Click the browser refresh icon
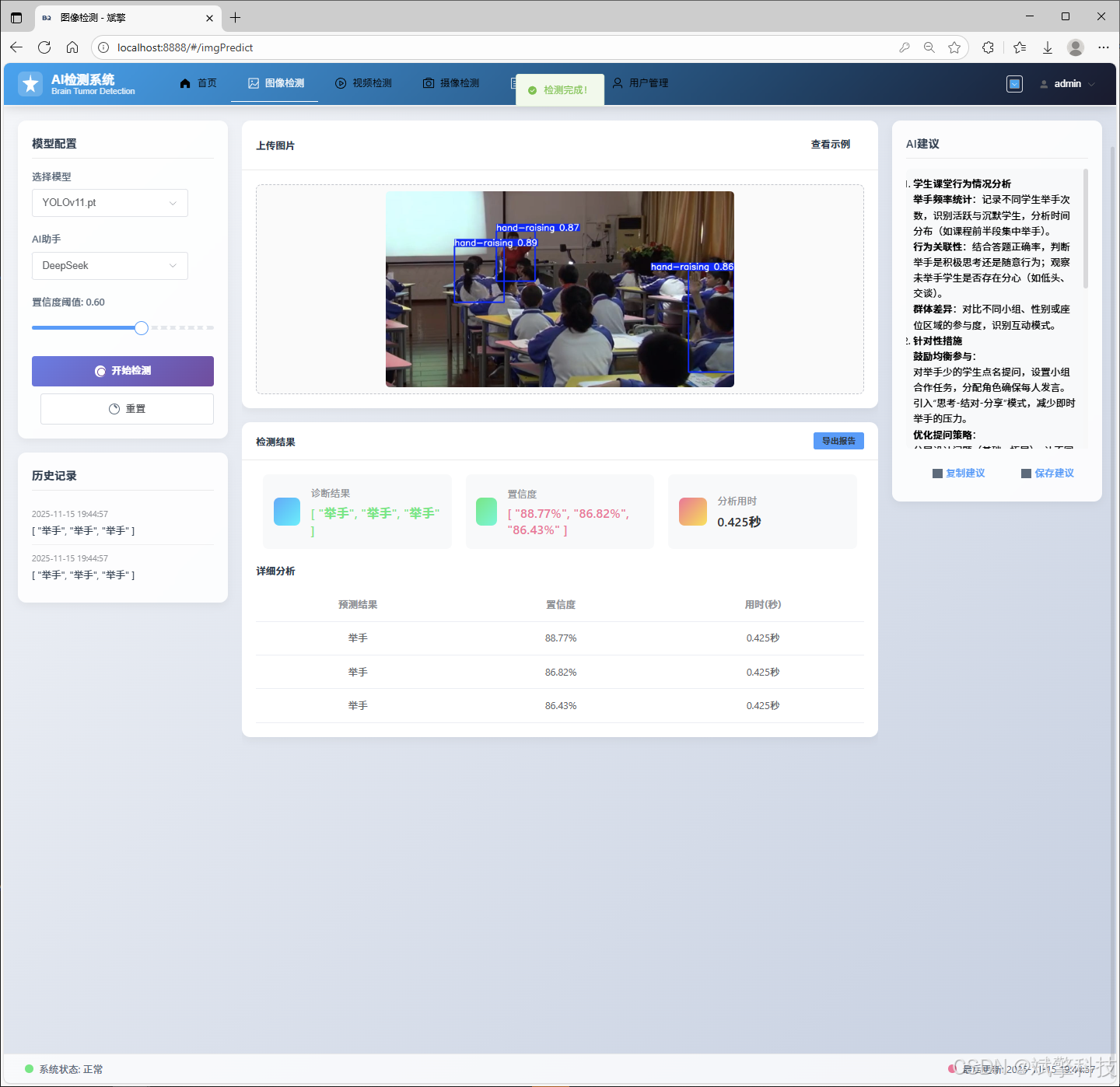Image resolution: width=1120 pixels, height=1087 pixels. 44,47
